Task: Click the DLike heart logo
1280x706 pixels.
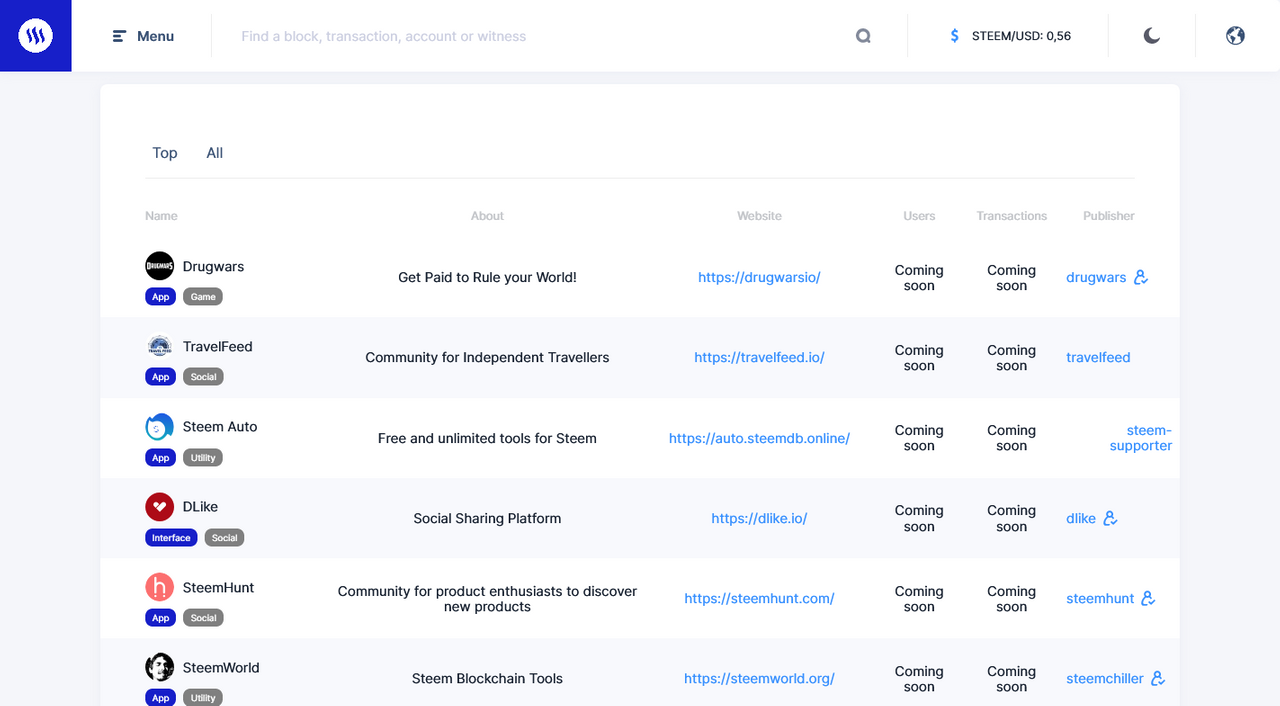Action: pos(159,507)
